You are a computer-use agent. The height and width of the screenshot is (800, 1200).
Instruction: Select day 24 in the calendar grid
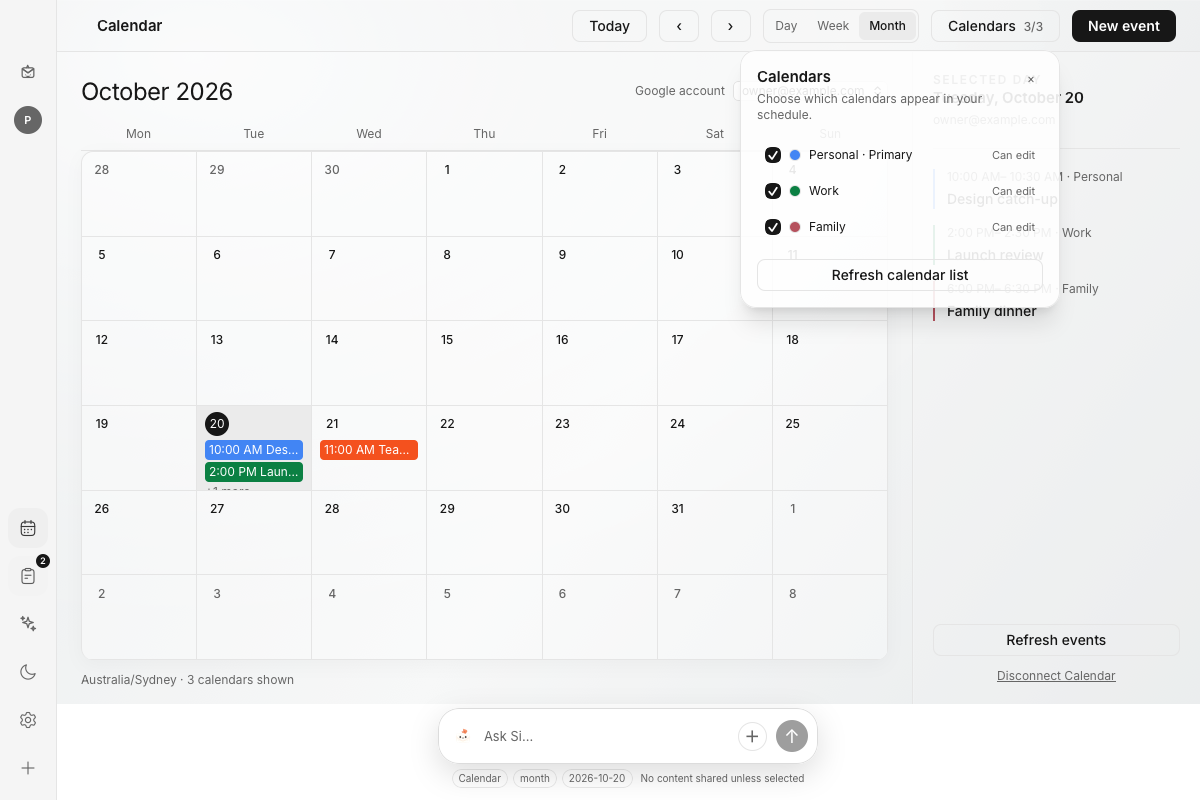(715, 448)
